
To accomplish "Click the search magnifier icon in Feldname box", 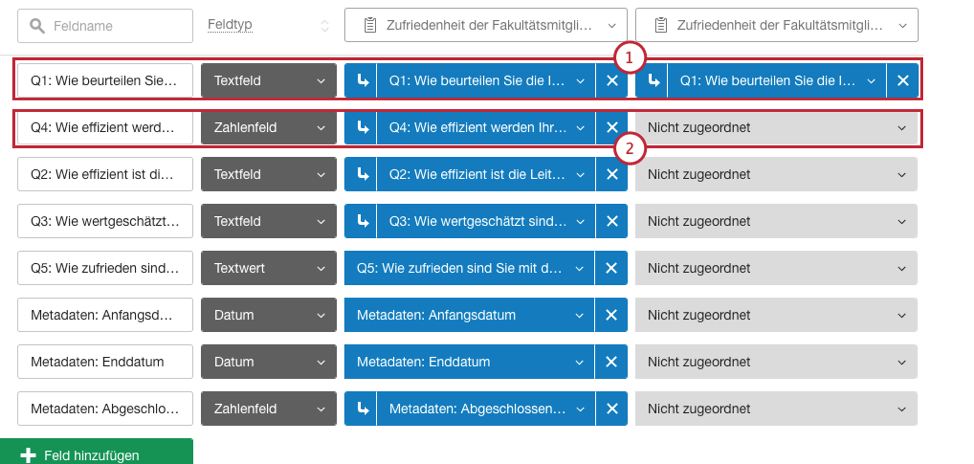I will 37,26.
